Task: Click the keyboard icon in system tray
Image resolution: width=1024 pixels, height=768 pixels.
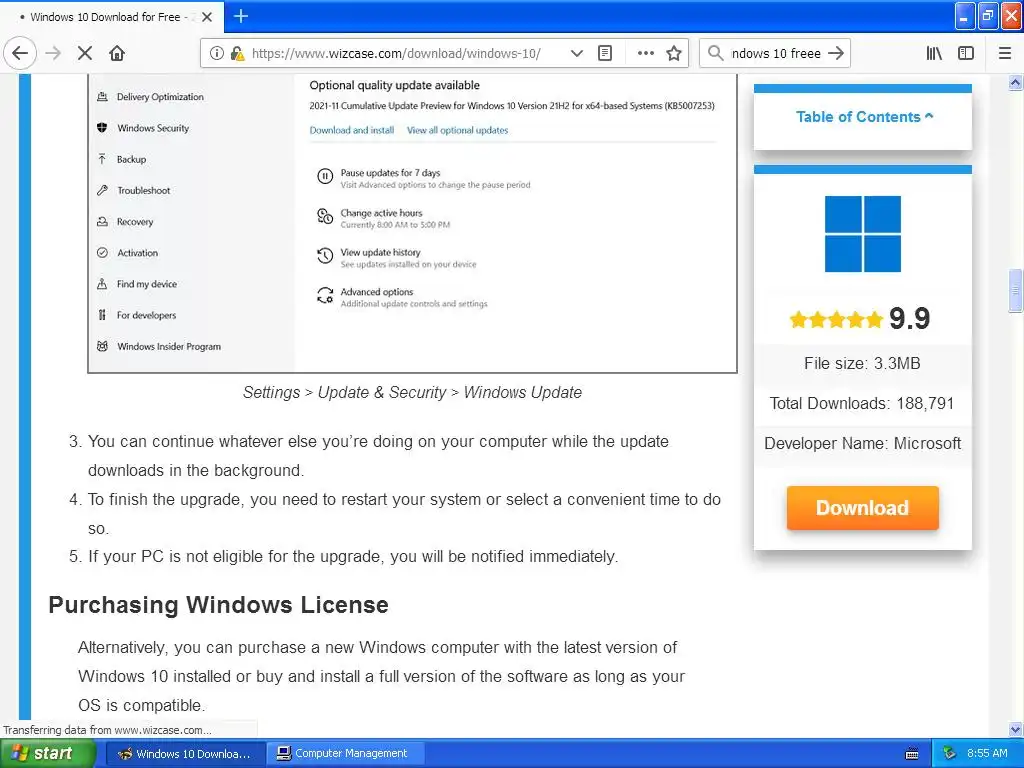Action: point(912,754)
